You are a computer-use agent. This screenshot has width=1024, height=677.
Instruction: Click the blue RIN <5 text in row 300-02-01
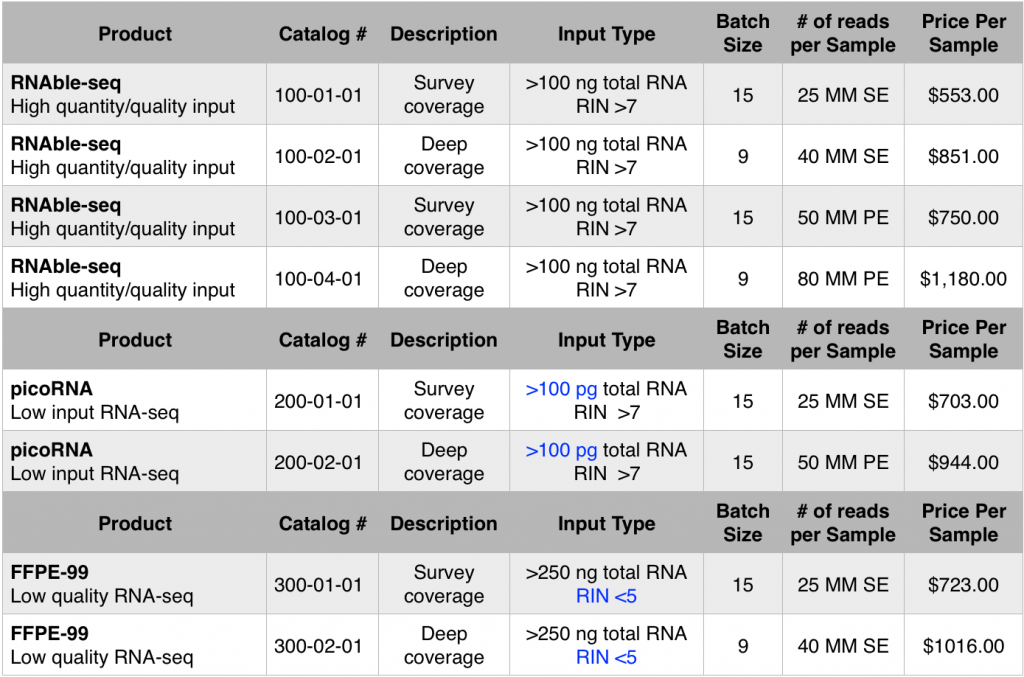pos(606,657)
